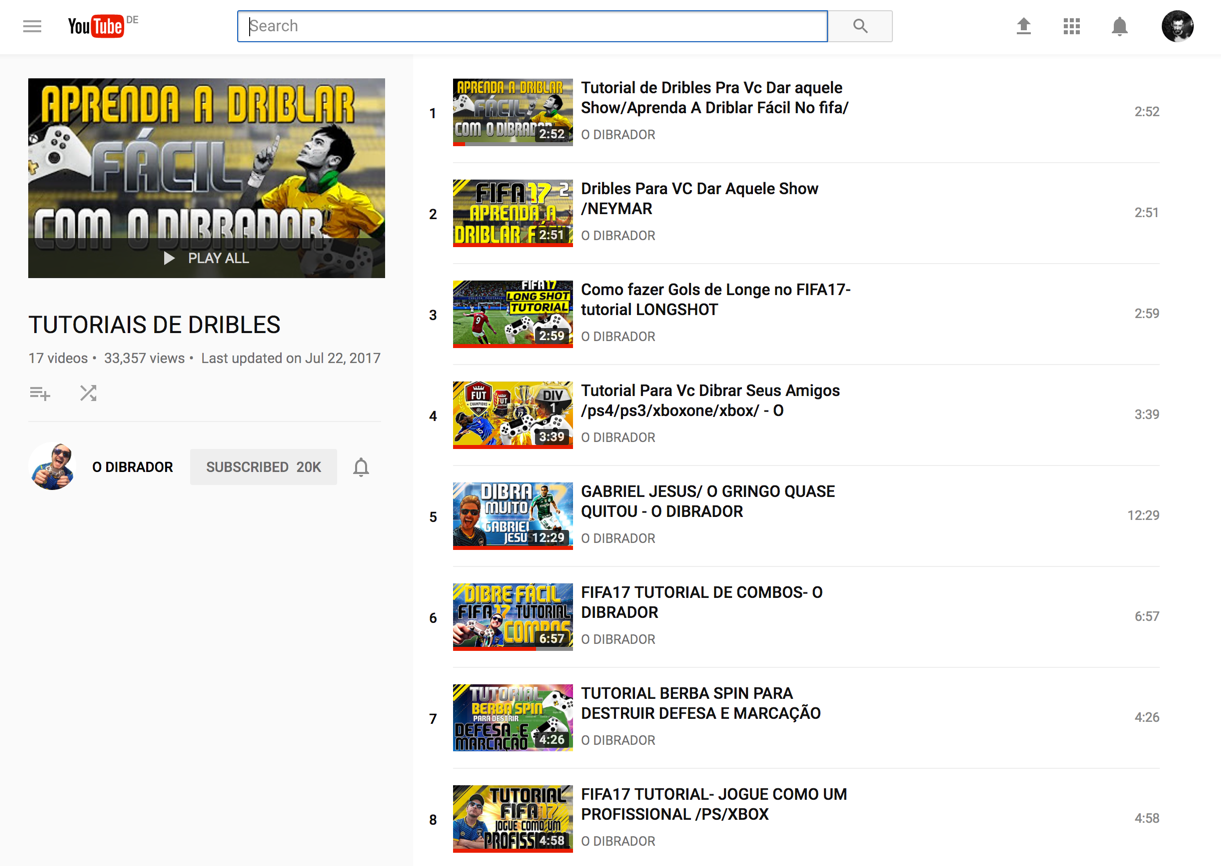Click the Subscribed 20K button
This screenshot has height=866, width=1221.
[263, 467]
